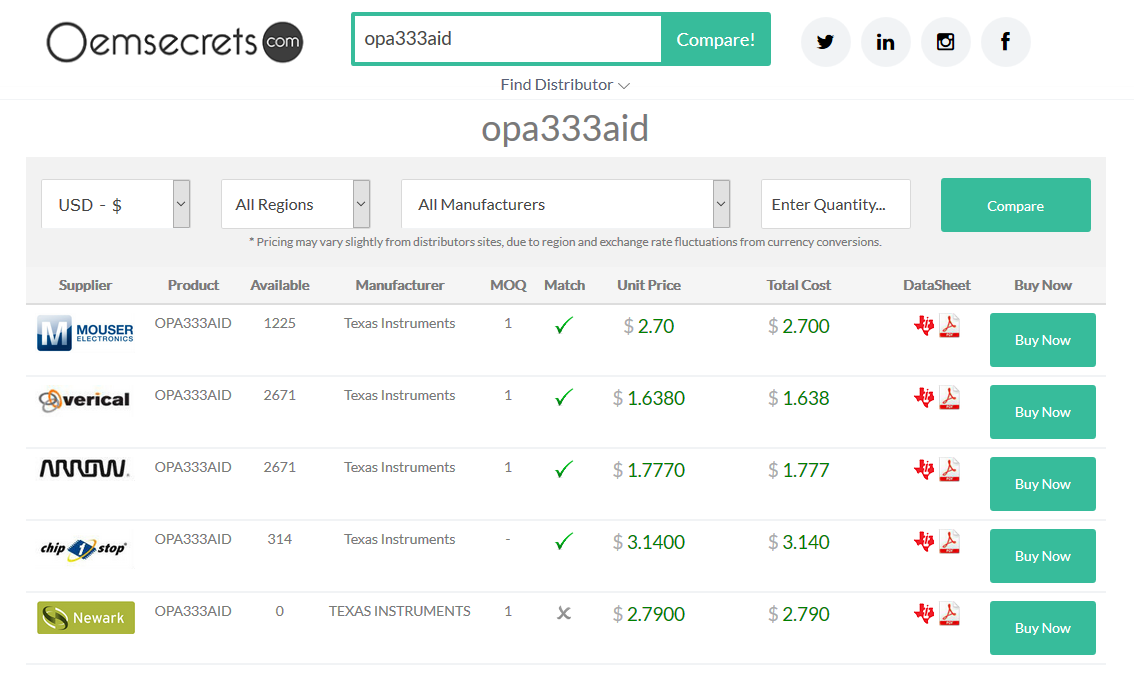
Task: Click Mouser available quantity 1225
Action: (280, 323)
